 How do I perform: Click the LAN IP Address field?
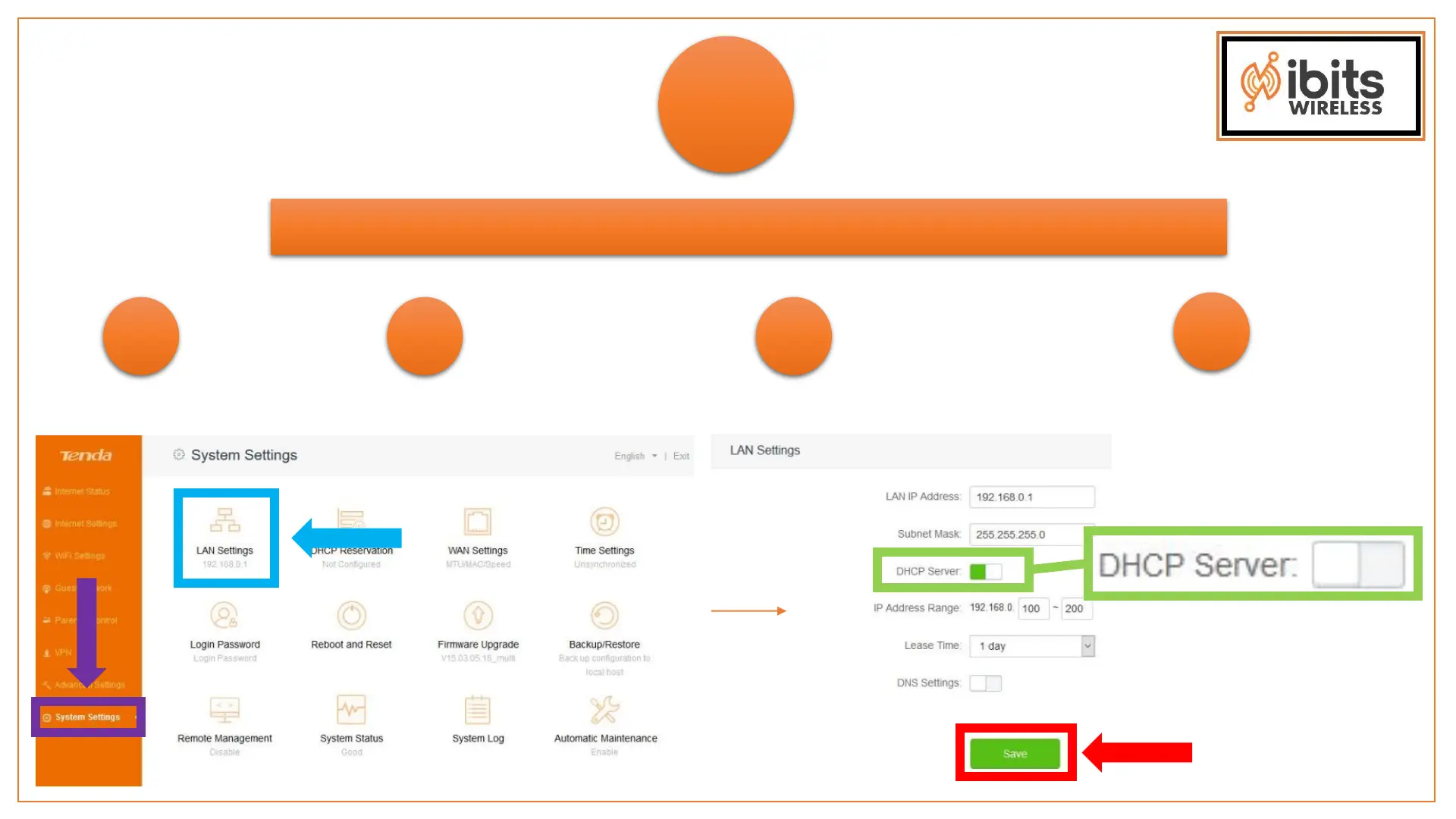pos(1031,497)
